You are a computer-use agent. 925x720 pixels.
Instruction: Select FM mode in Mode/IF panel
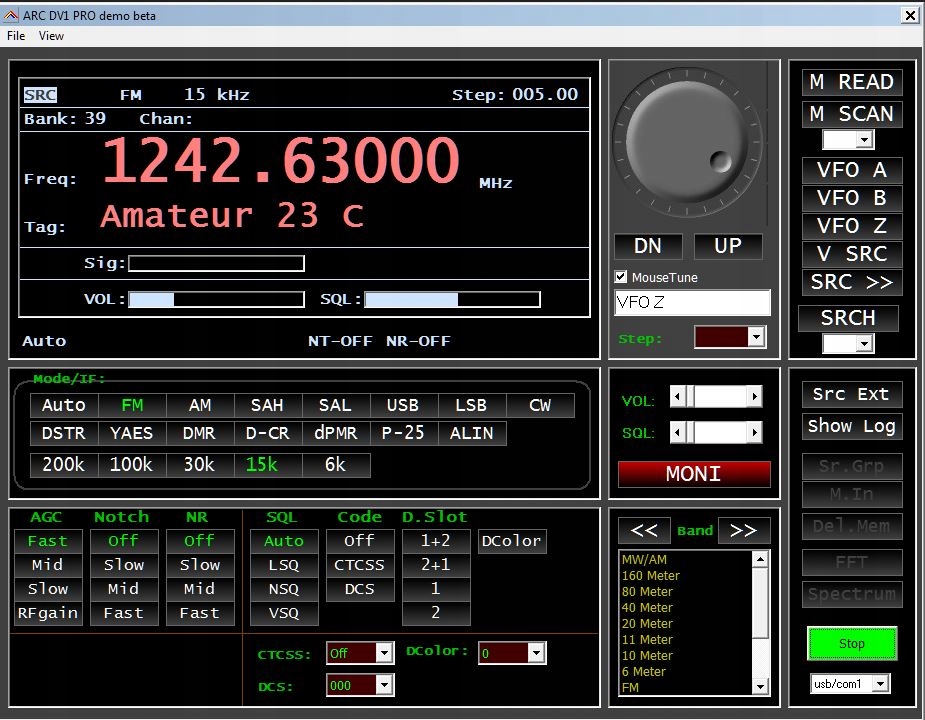[x=131, y=405]
